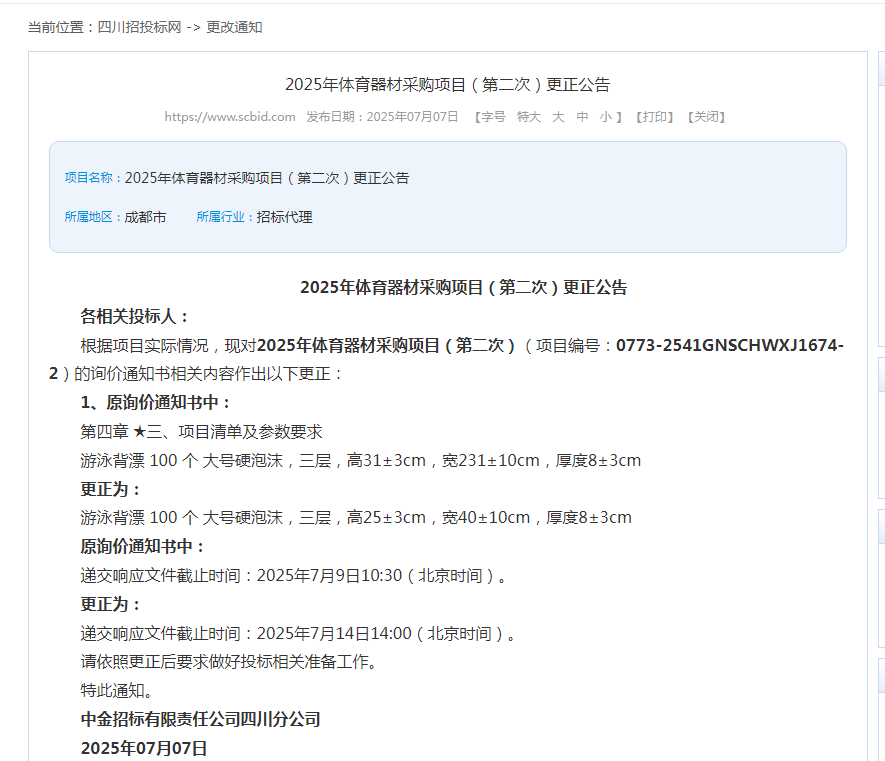Click project number 0773-2541GNSCHWXJ1674-
The width and height of the screenshot is (885, 761).
pos(730,345)
